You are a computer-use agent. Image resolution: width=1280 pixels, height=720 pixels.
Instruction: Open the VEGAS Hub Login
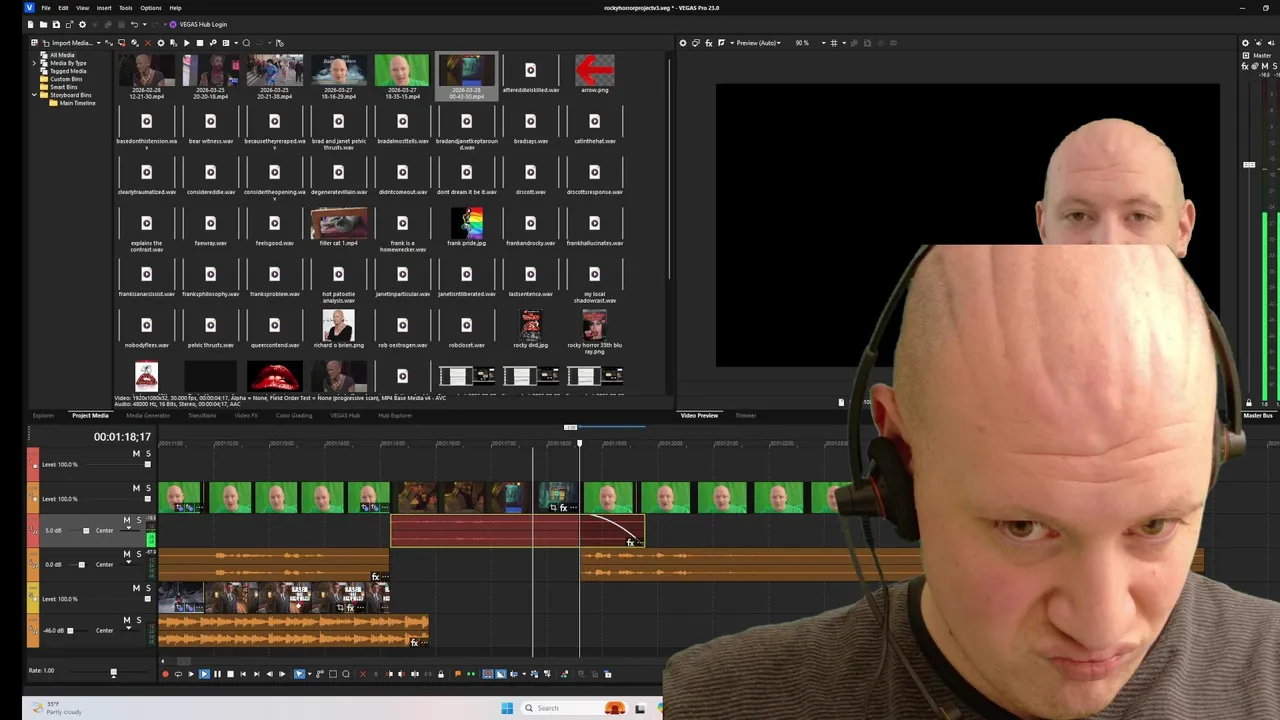pyautogui.click(x=198, y=24)
